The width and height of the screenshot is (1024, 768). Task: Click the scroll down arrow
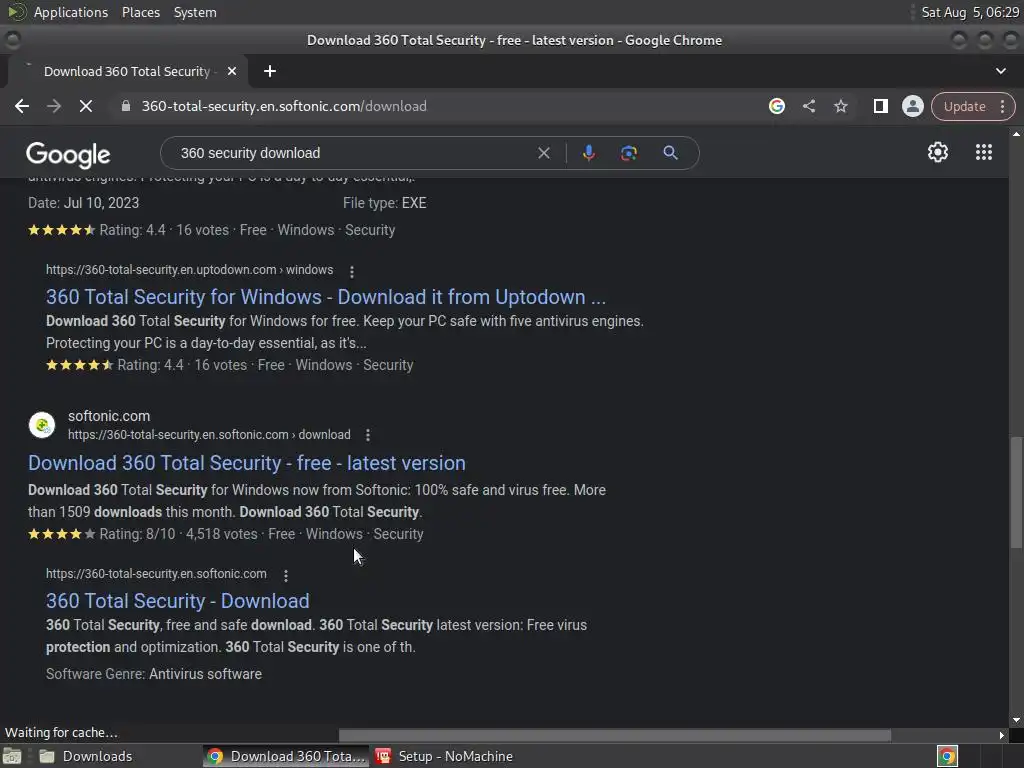[x=1016, y=720]
